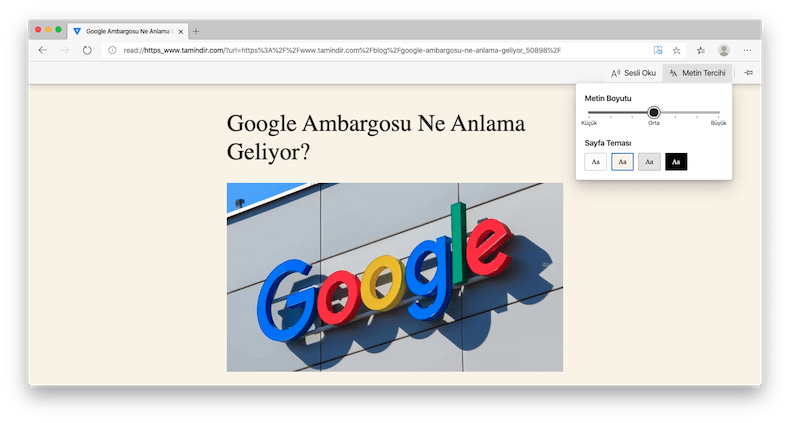Click the back navigation arrow
The width and height of the screenshot is (790, 423).
(x=42, y=50)
